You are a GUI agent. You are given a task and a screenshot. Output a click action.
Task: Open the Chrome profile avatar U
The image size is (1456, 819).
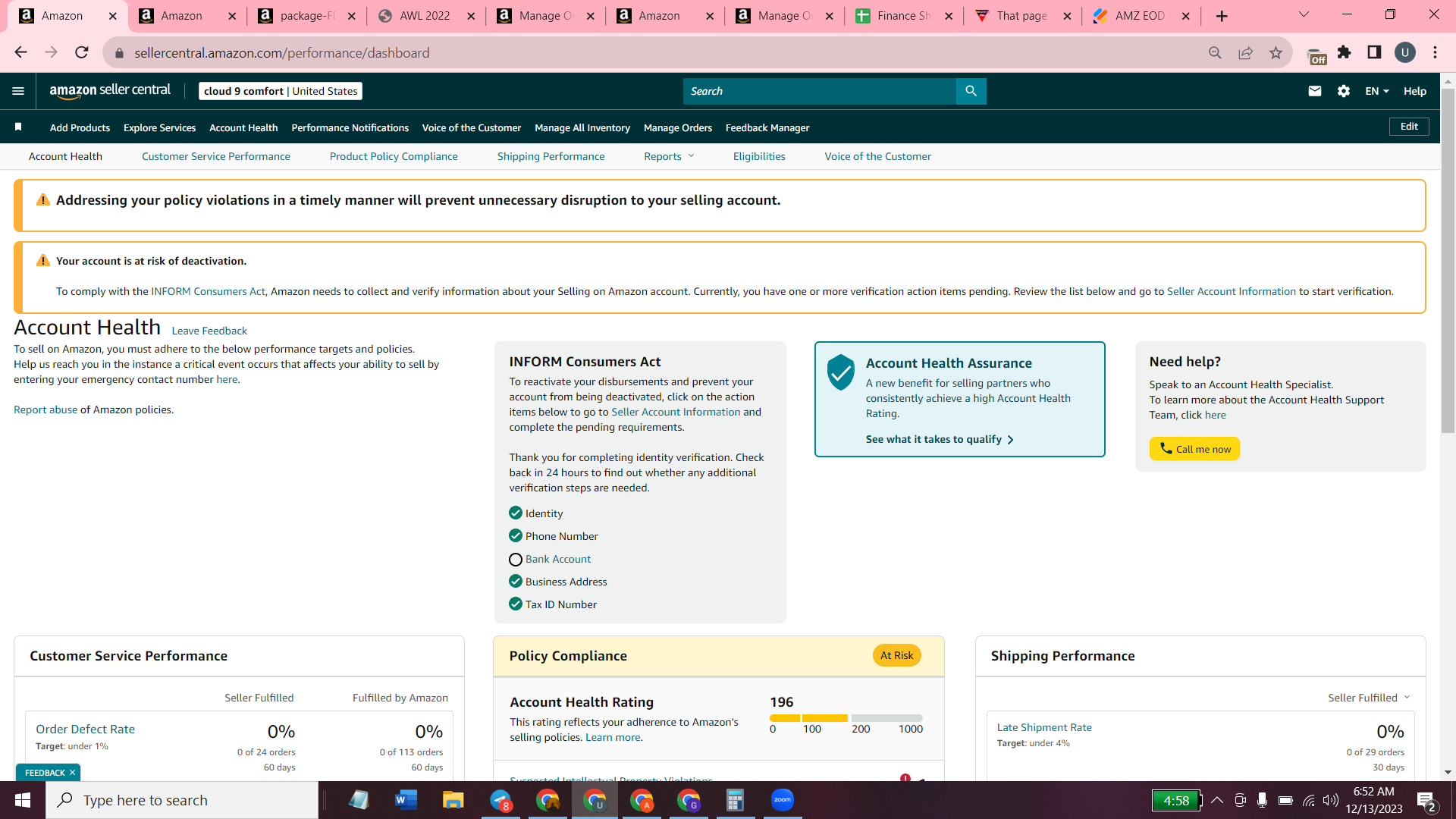tap(1405, 52)
